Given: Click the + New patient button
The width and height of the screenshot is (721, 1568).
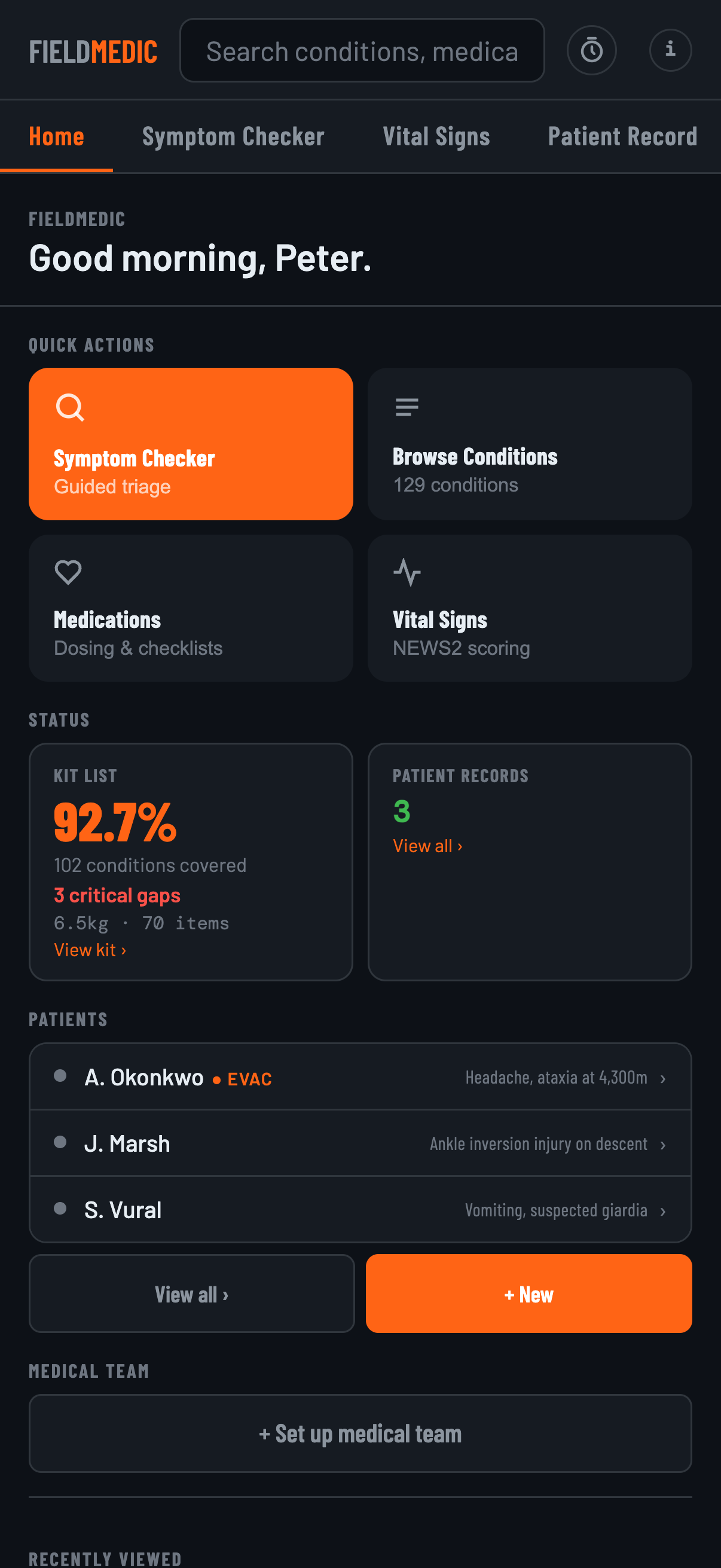Looking at the screenshot, I should coord(528,1294).
